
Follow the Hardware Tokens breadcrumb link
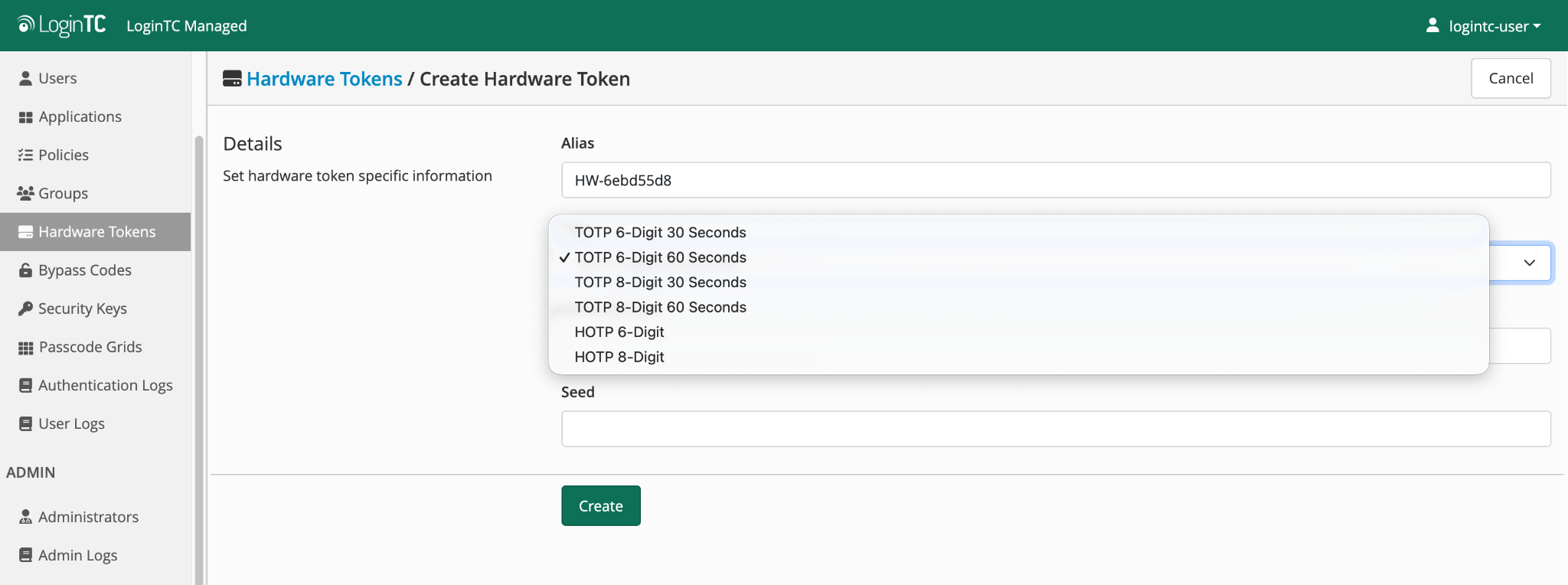click(325, 79)
